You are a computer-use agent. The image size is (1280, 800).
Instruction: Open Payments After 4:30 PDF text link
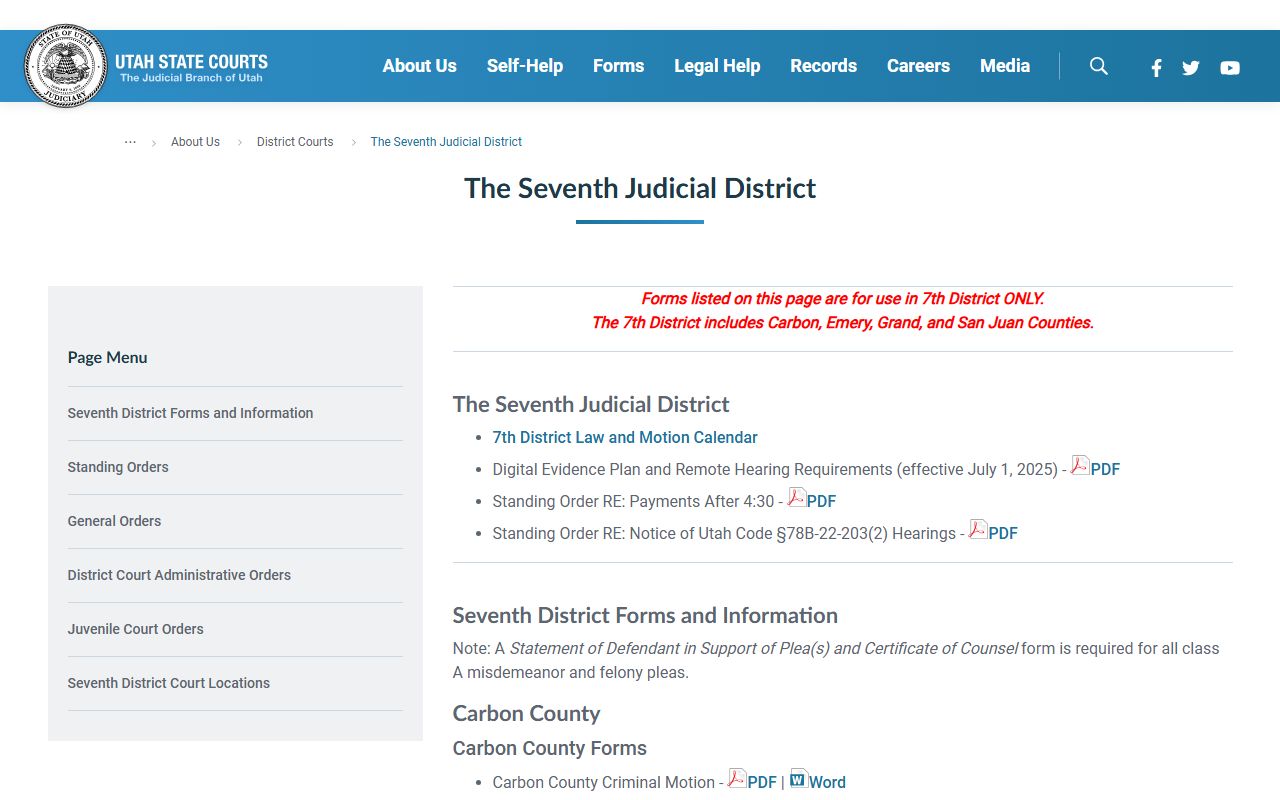[821, 501]
